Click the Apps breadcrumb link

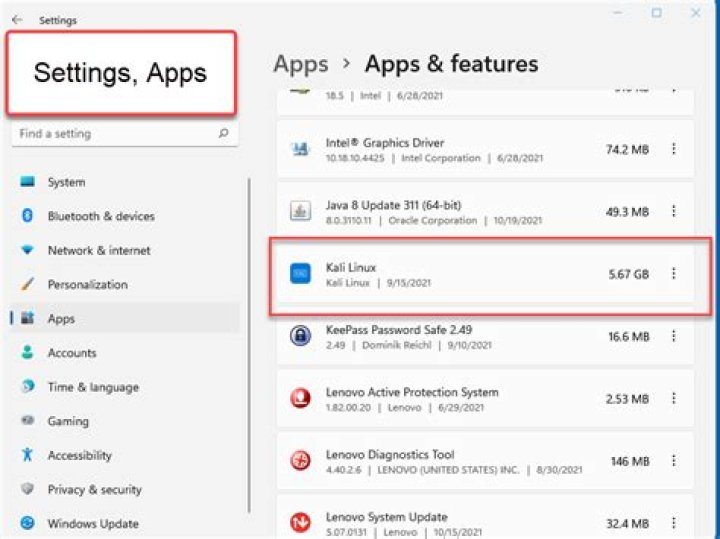coord(301,64)
